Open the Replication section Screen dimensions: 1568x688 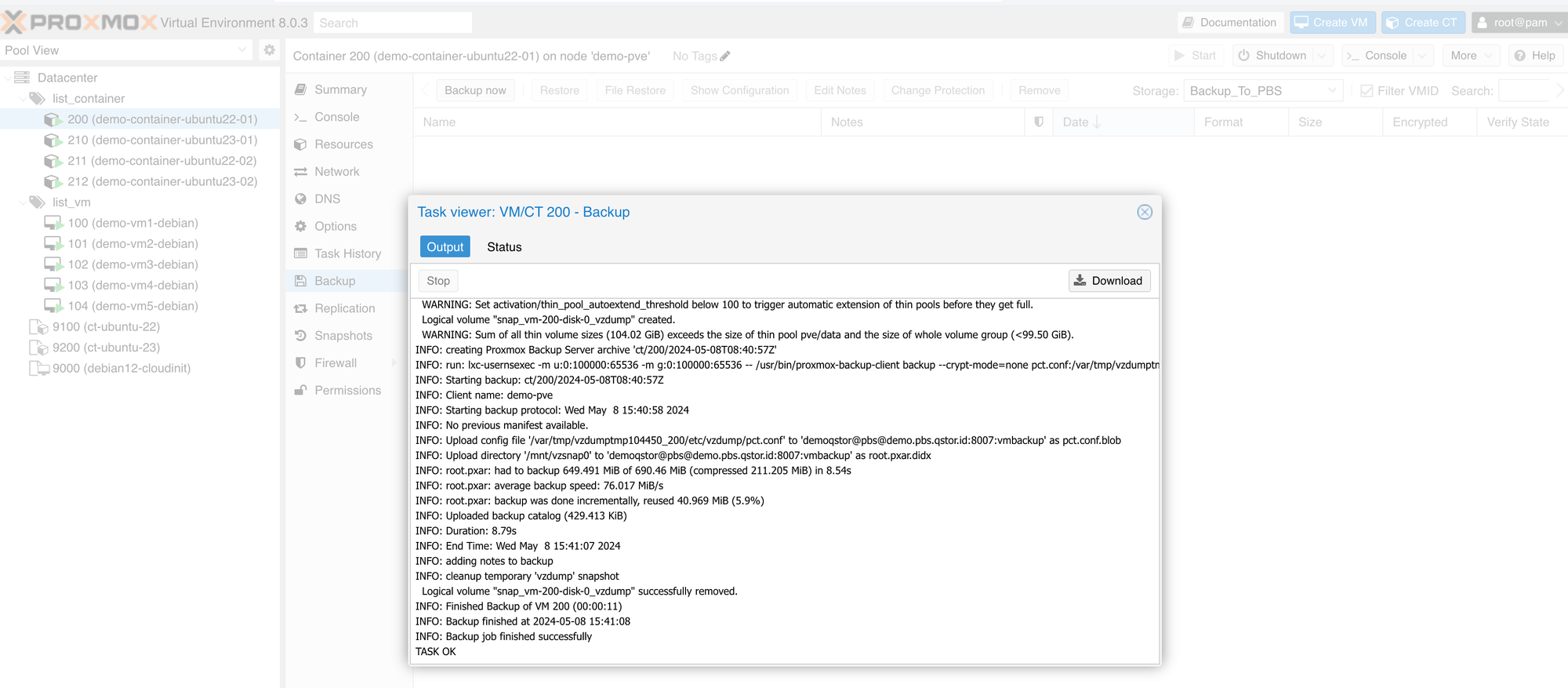(349, 308)
